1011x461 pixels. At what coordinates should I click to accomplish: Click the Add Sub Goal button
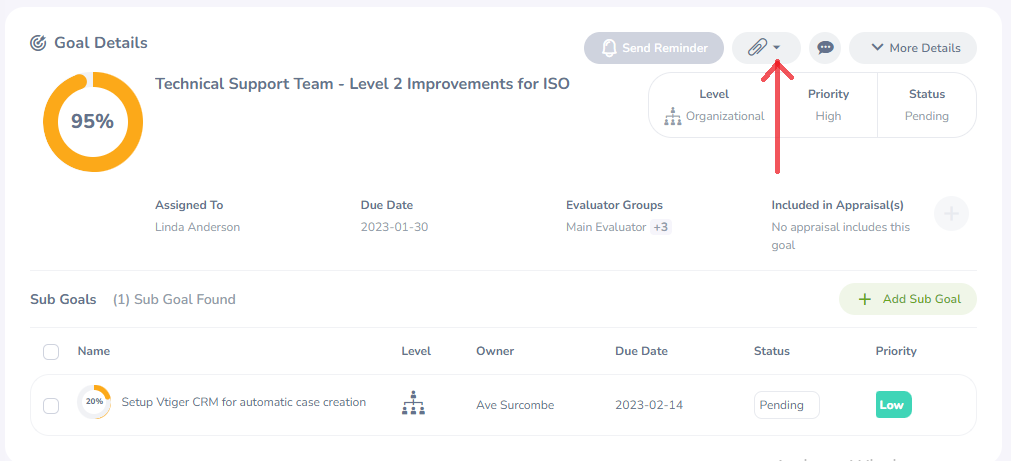click(907, 299)
